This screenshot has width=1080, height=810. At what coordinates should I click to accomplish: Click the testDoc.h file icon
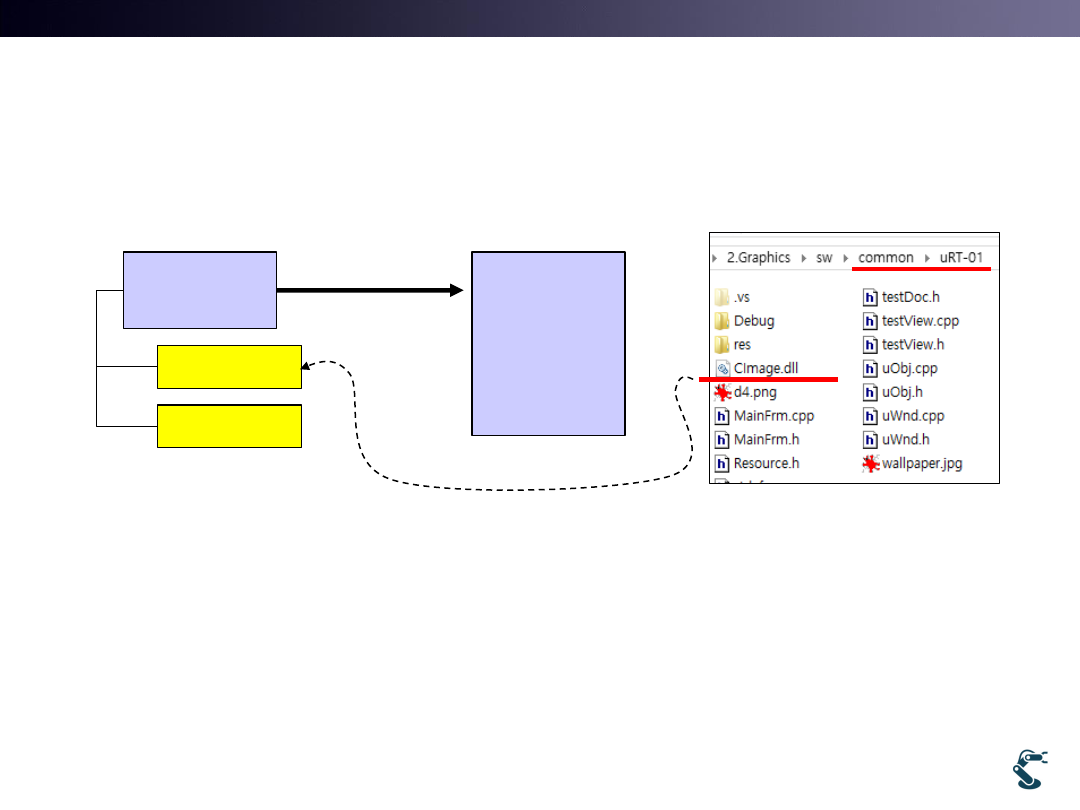870,297
